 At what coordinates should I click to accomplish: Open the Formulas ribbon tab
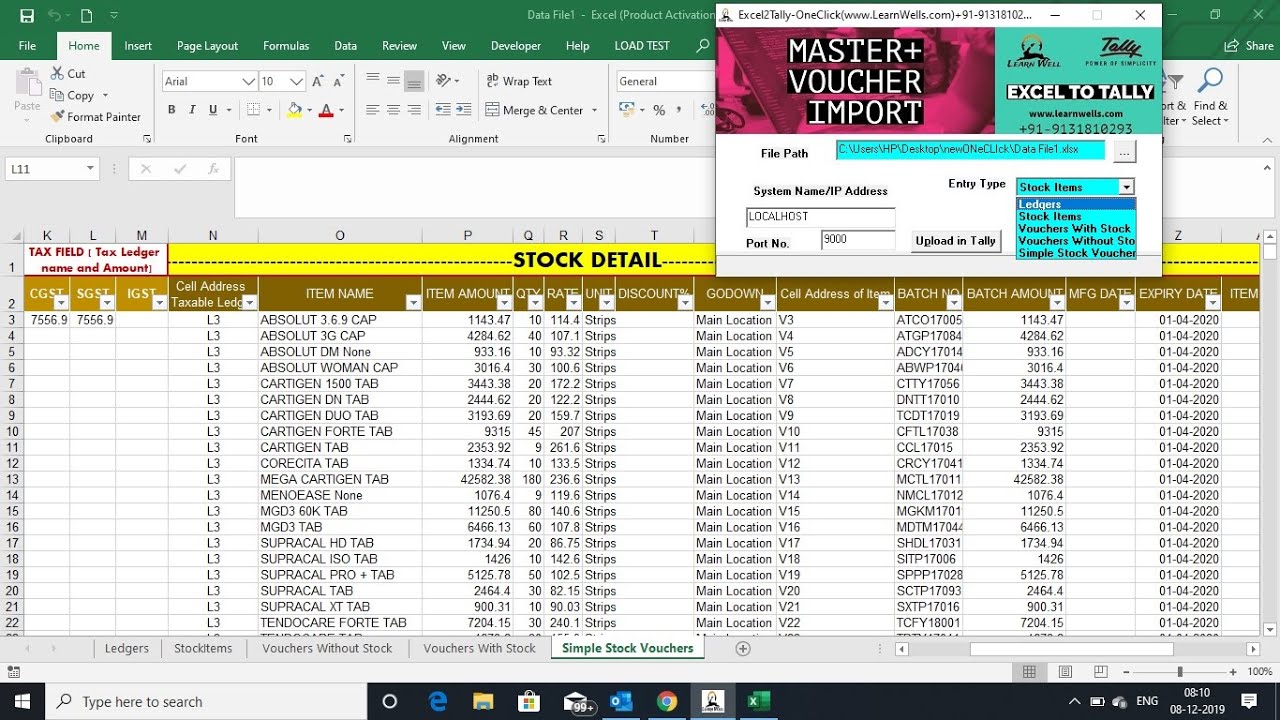286,46
